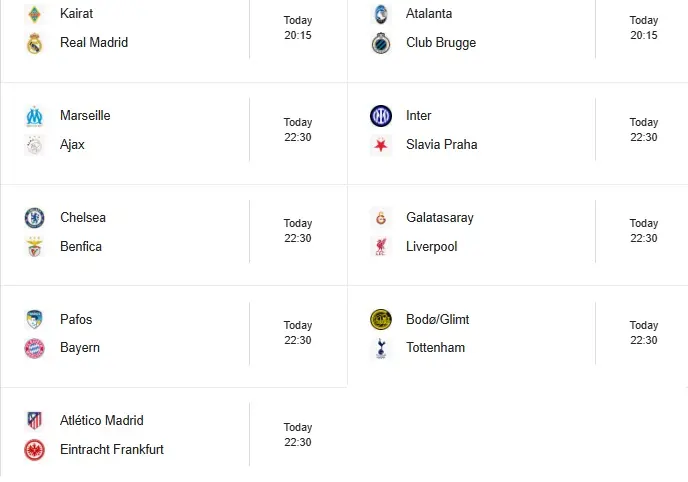Click the Atlético Madrid club crest
688x482 pixels.
[x=35, y=421]
